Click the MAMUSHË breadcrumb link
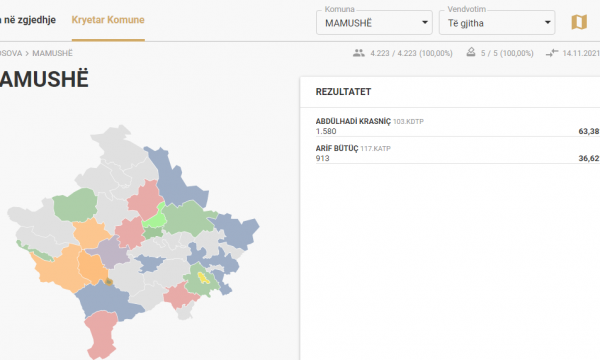This screenshot has height=360, width=600. 52,53
